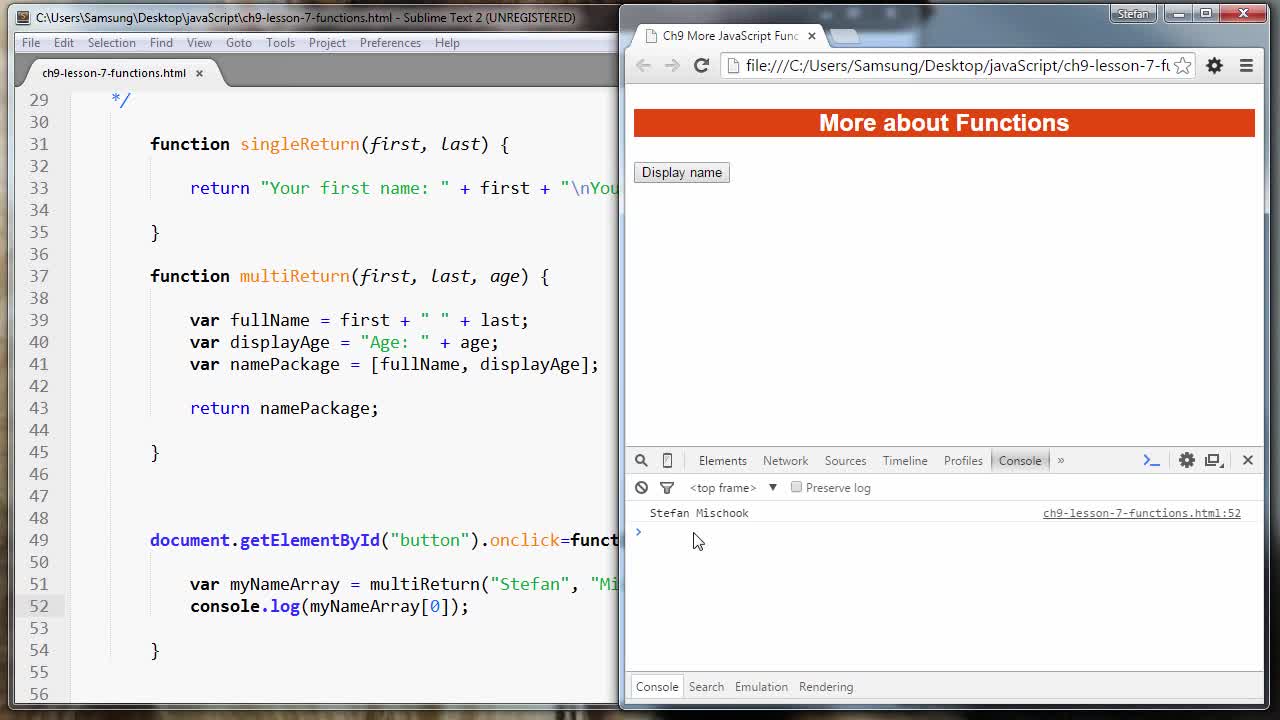Click page file icon in address bar
This screenshot has width=1280, height=720.
click(733, 66)
